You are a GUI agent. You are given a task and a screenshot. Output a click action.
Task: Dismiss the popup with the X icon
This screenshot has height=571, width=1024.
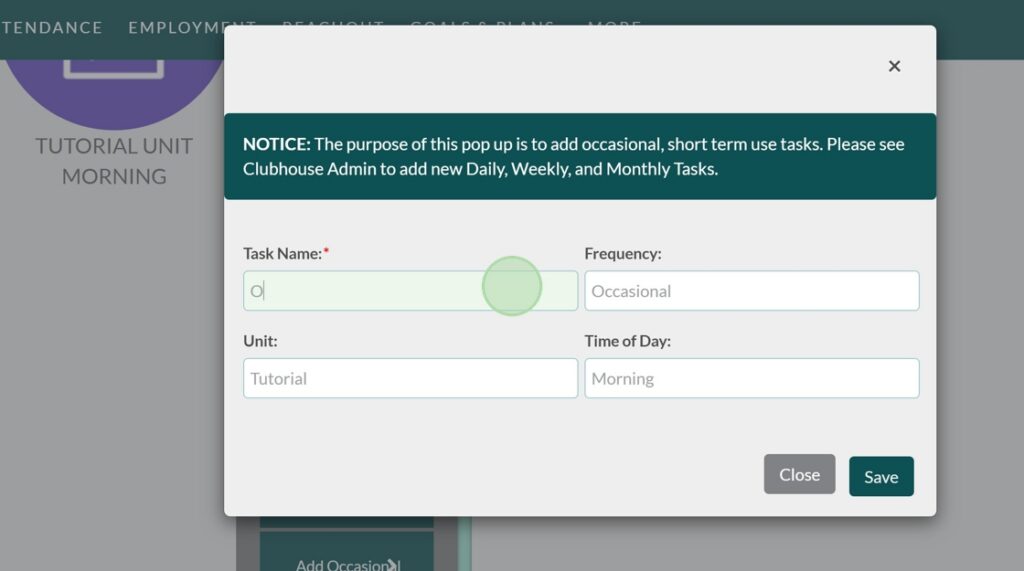894,66
